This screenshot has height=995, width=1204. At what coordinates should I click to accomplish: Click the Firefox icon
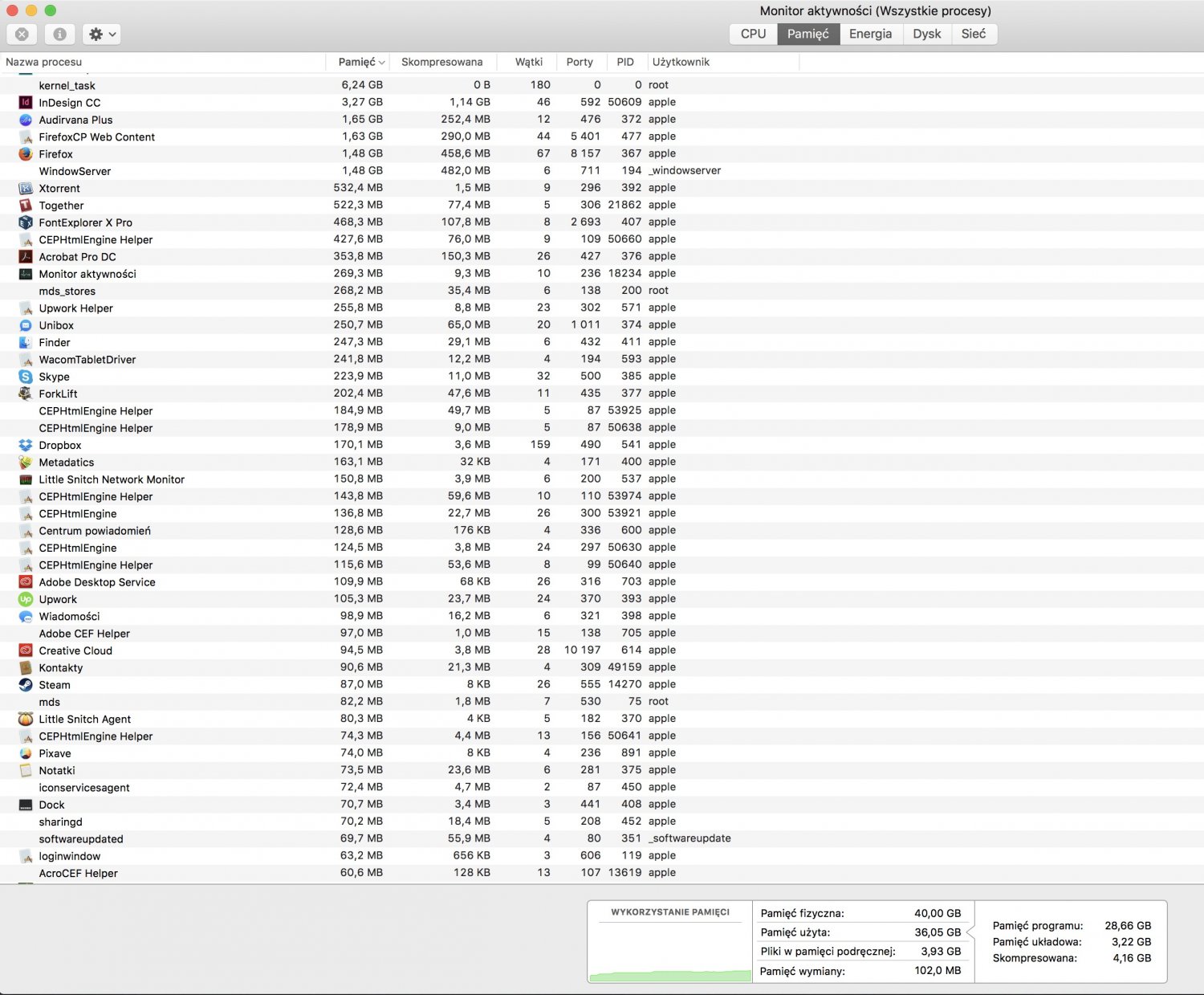click(x=26, y=153)
